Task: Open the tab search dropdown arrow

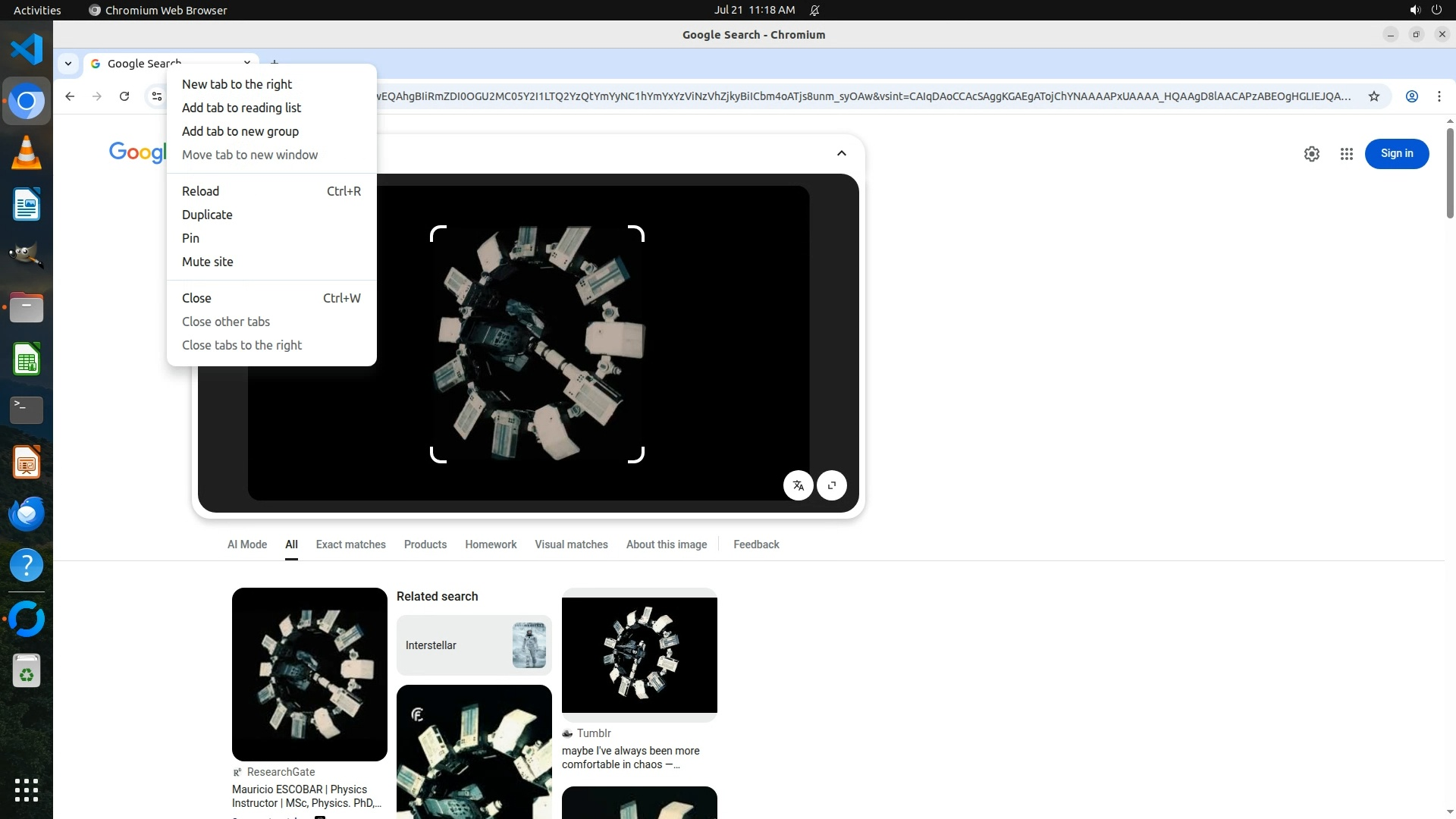Action: pos(68,64)
